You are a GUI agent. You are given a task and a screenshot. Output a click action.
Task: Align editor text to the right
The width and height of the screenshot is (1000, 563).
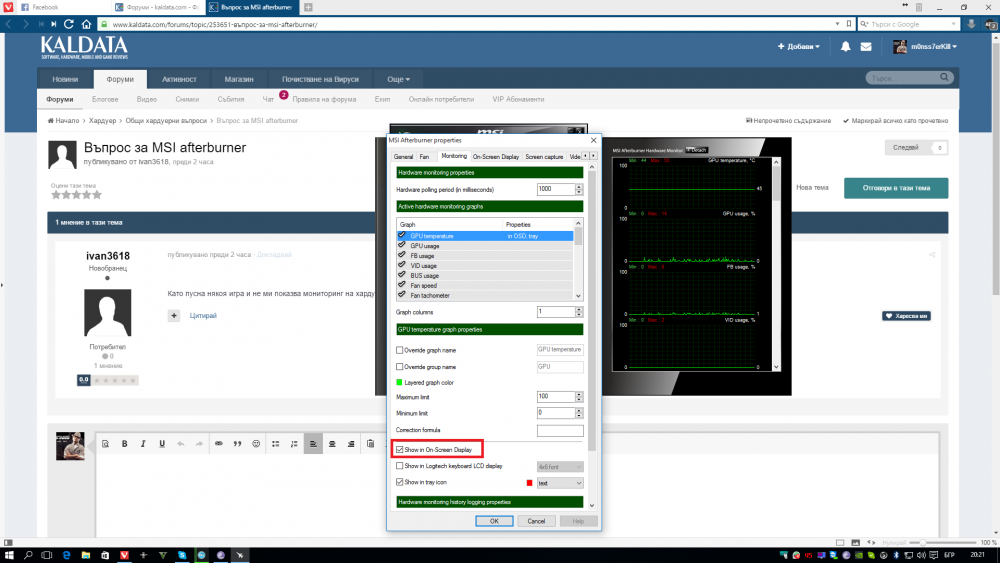click(x=351, y=444)
